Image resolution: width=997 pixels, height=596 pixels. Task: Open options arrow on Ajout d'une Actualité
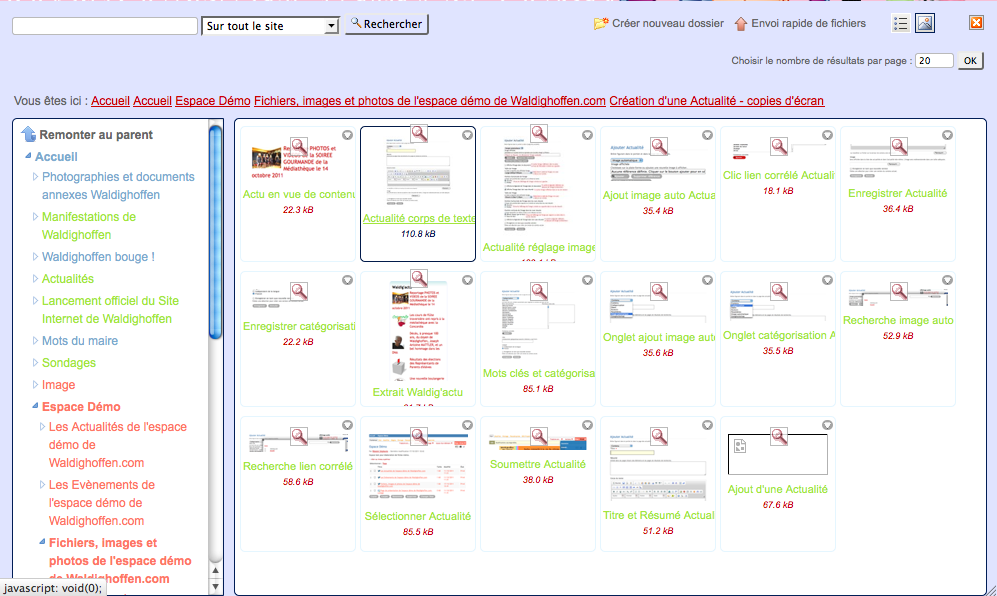coord(827,425)
